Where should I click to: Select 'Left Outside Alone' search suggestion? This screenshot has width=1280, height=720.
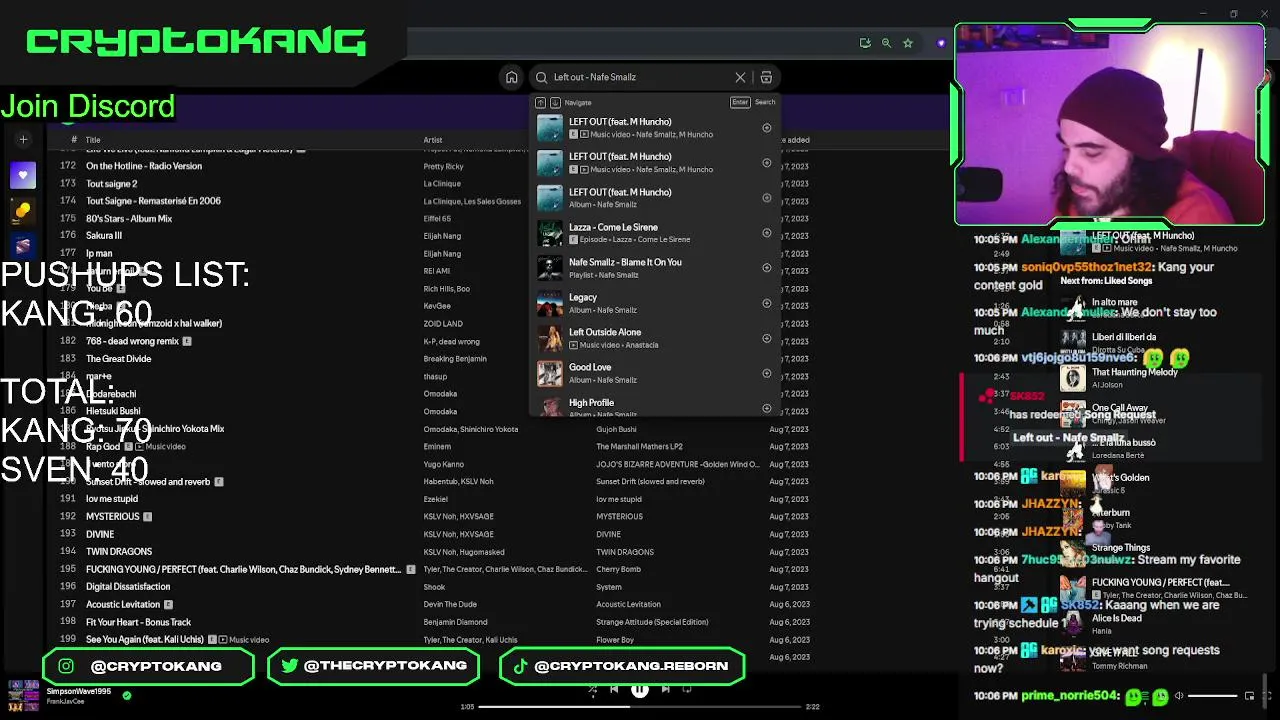pos(656,338)
